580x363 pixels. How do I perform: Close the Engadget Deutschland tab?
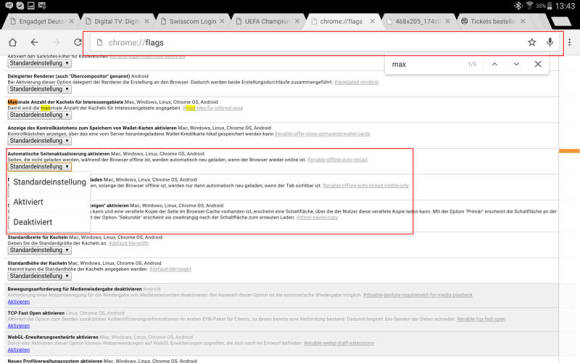(x=71, y=21)
